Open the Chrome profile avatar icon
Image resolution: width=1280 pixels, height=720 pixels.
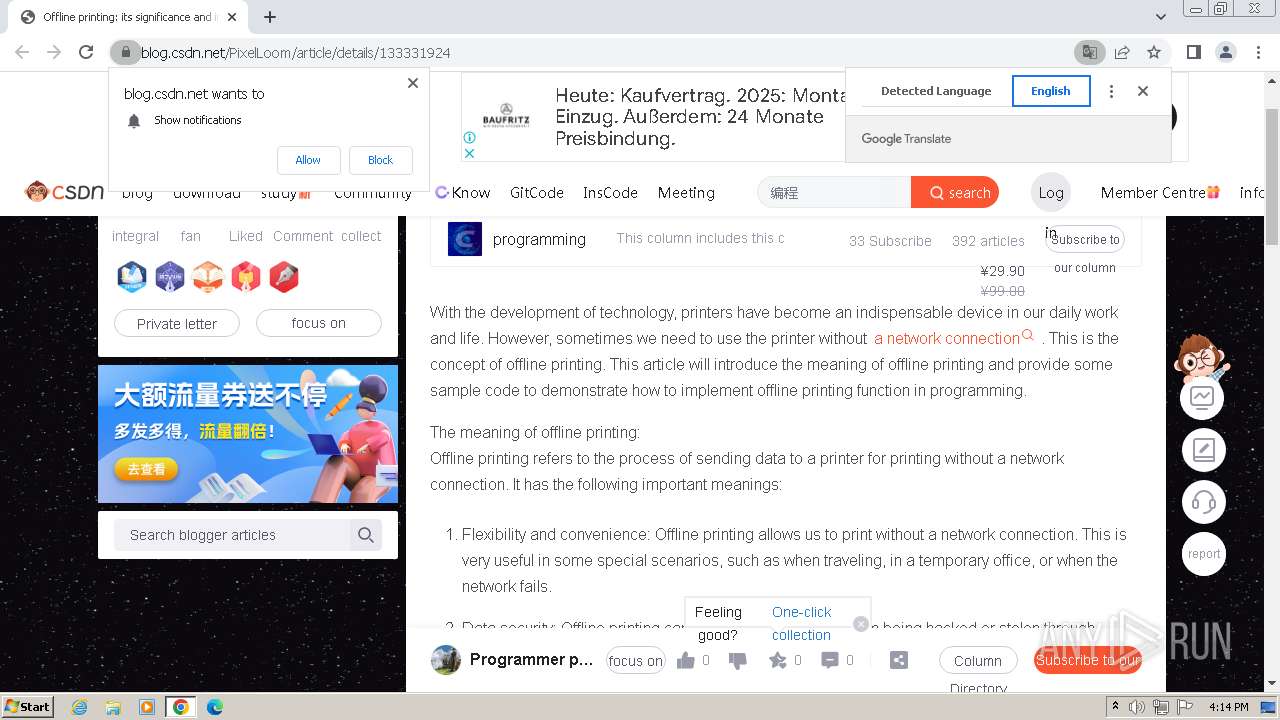pyautogui.click(x=1225, y=52)
